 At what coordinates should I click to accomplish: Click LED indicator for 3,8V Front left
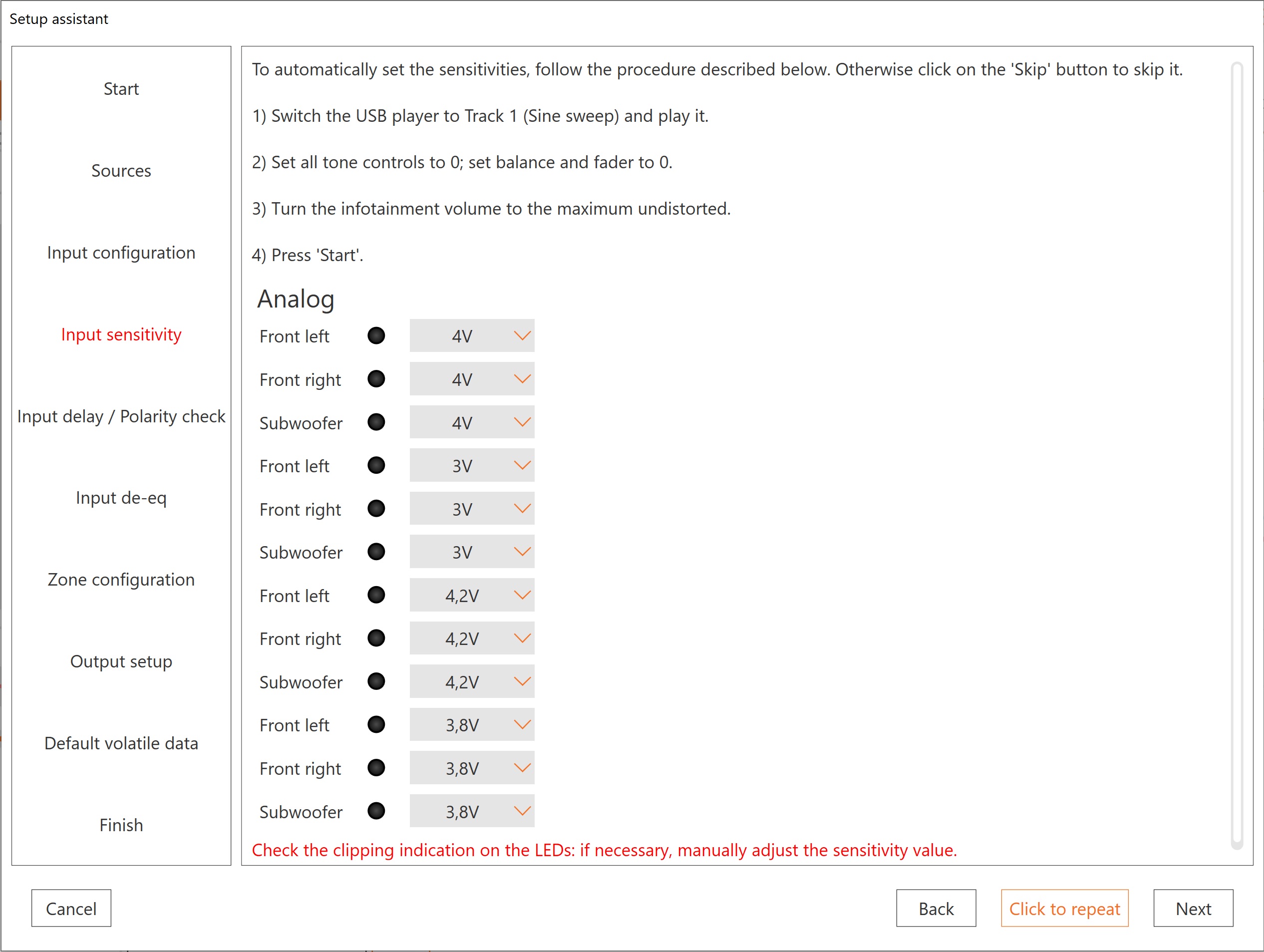coord(376,724)
